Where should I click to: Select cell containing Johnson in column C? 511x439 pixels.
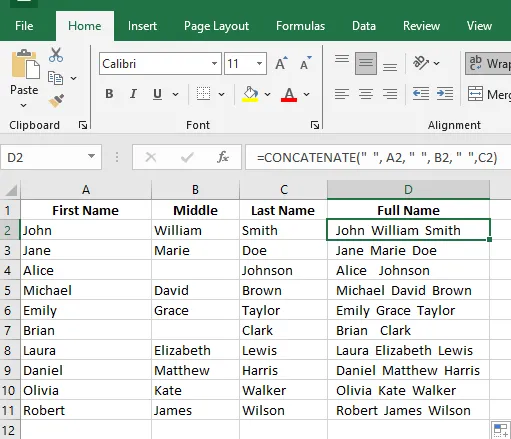283,270
